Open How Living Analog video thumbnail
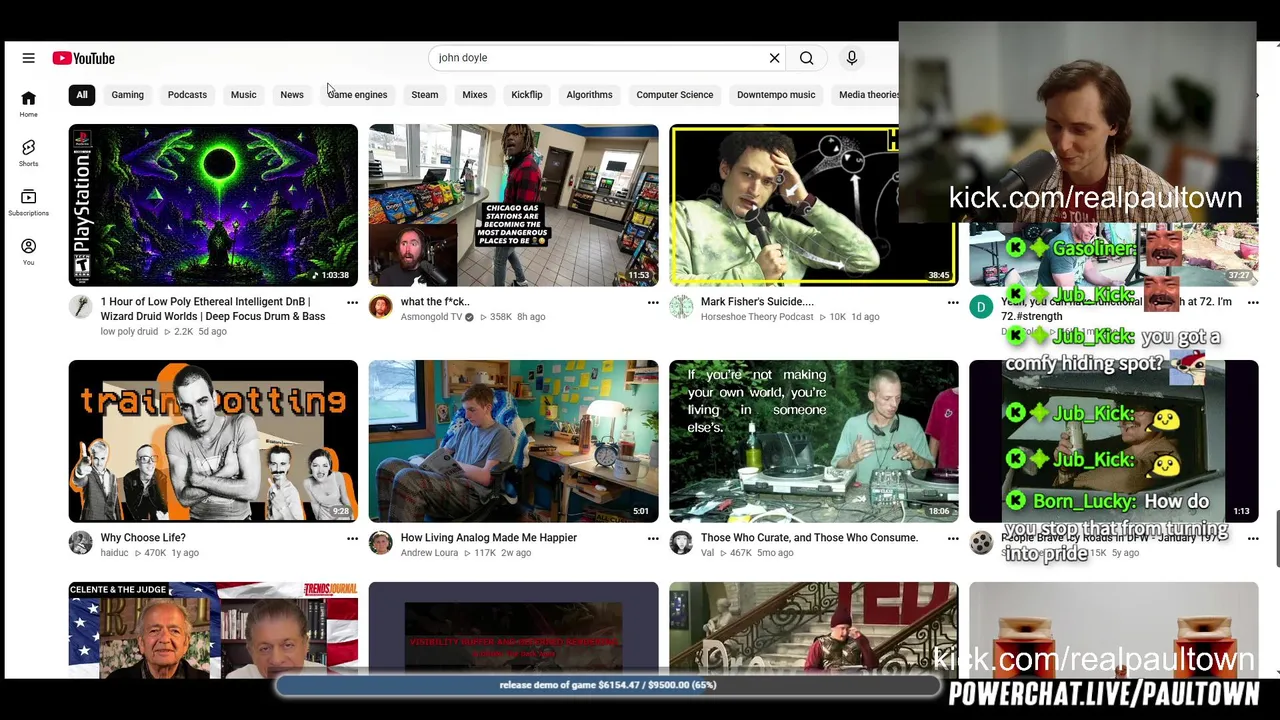Image resolution: width=1280 pixels, height=720 pixels. tap(514, 441)
